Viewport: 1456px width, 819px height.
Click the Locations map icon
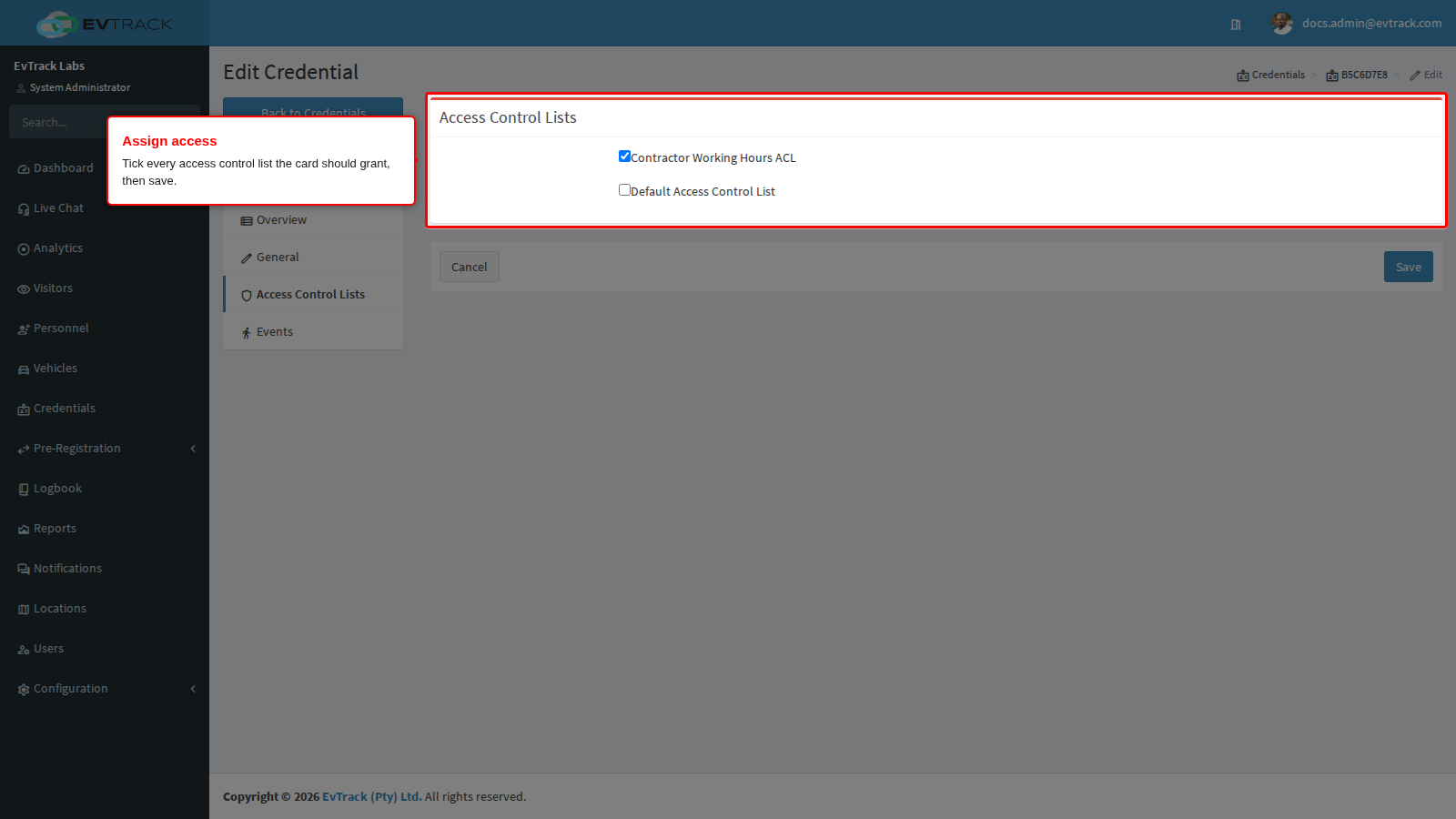[x=24, y=610]
